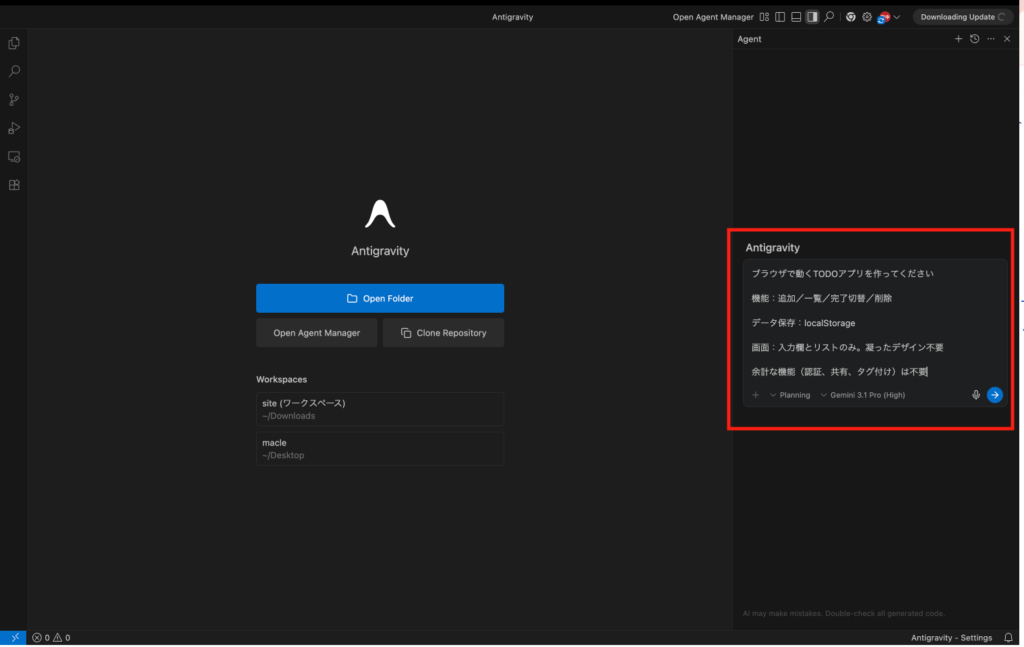Send the prompt with the blue arrow
The height and width of the screenshot is (647, 1024).
[x=994, y=395]
